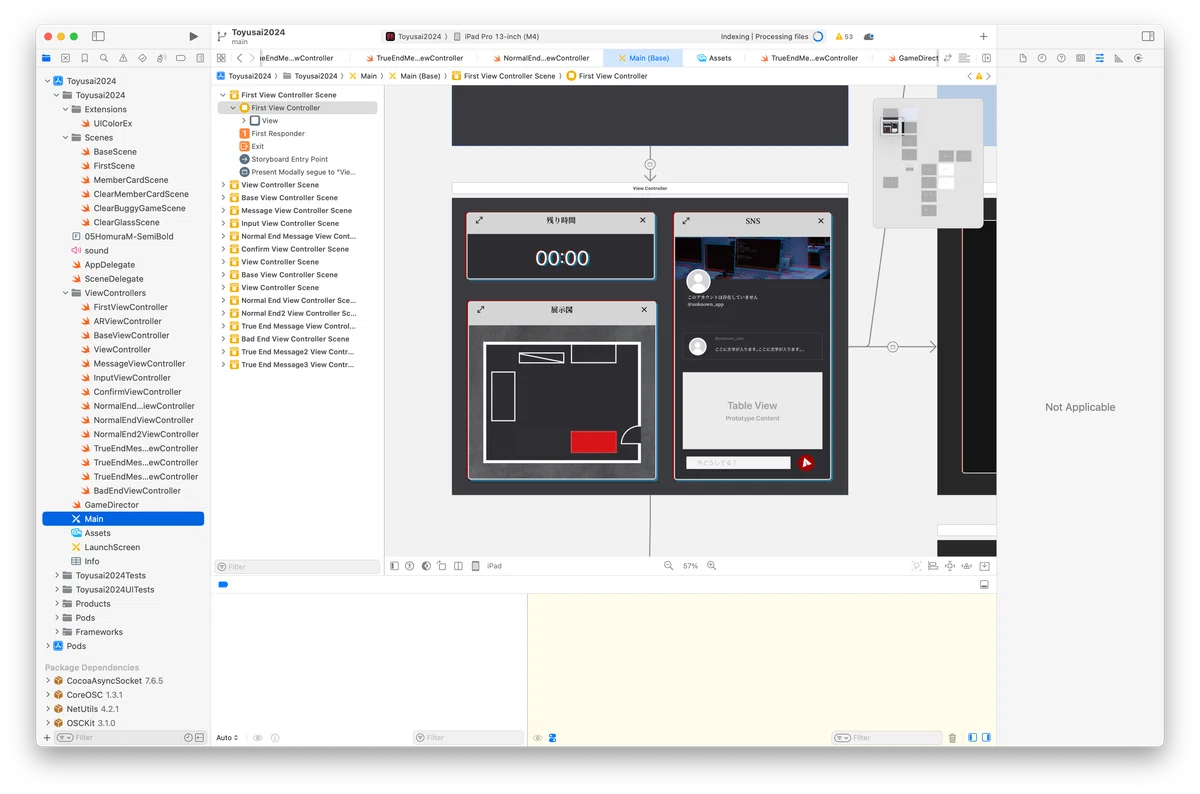1200x794 pixels.
Task: Collapse the Scenes folder
Action: (66, 138)
